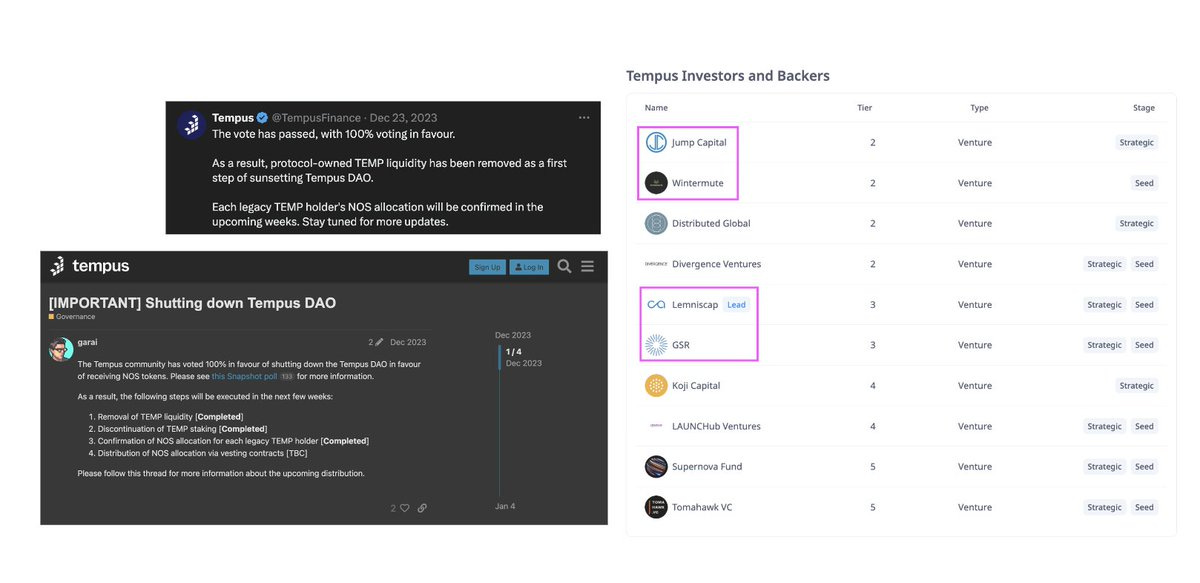This screenshot has height=583, width=1200.
Task: Click the Tomahawk VC logo
Action: (656, 507)
